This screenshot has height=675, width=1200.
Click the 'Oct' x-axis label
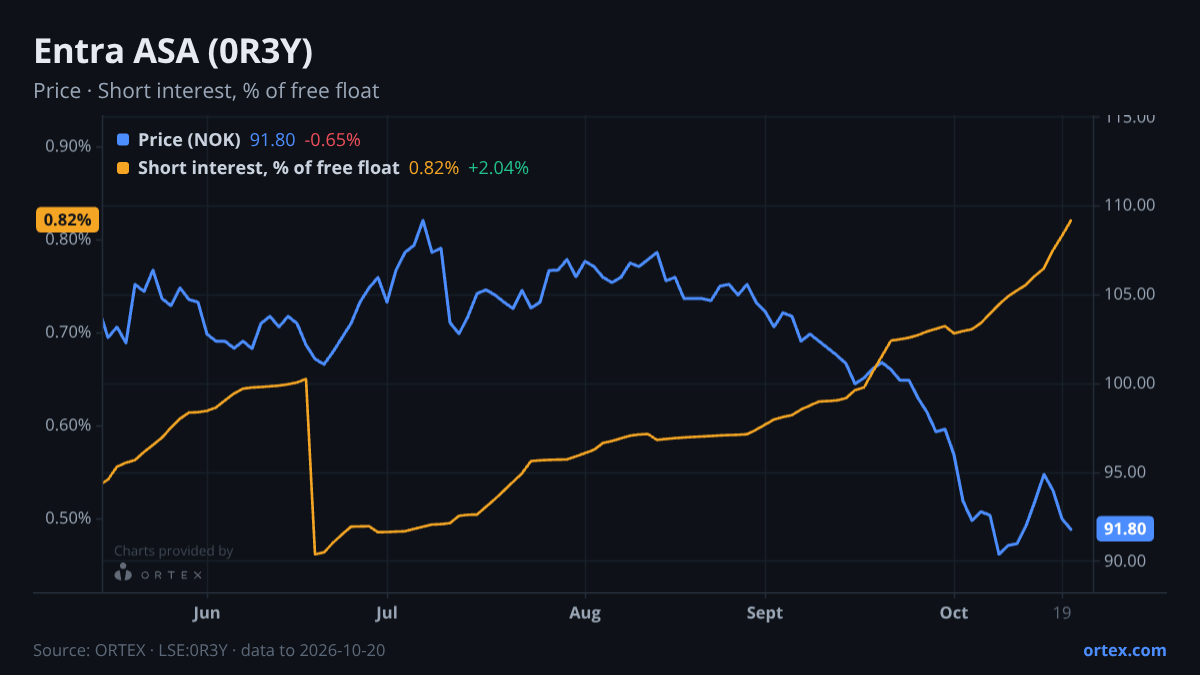pyautogui.click(x=954, y=613)
